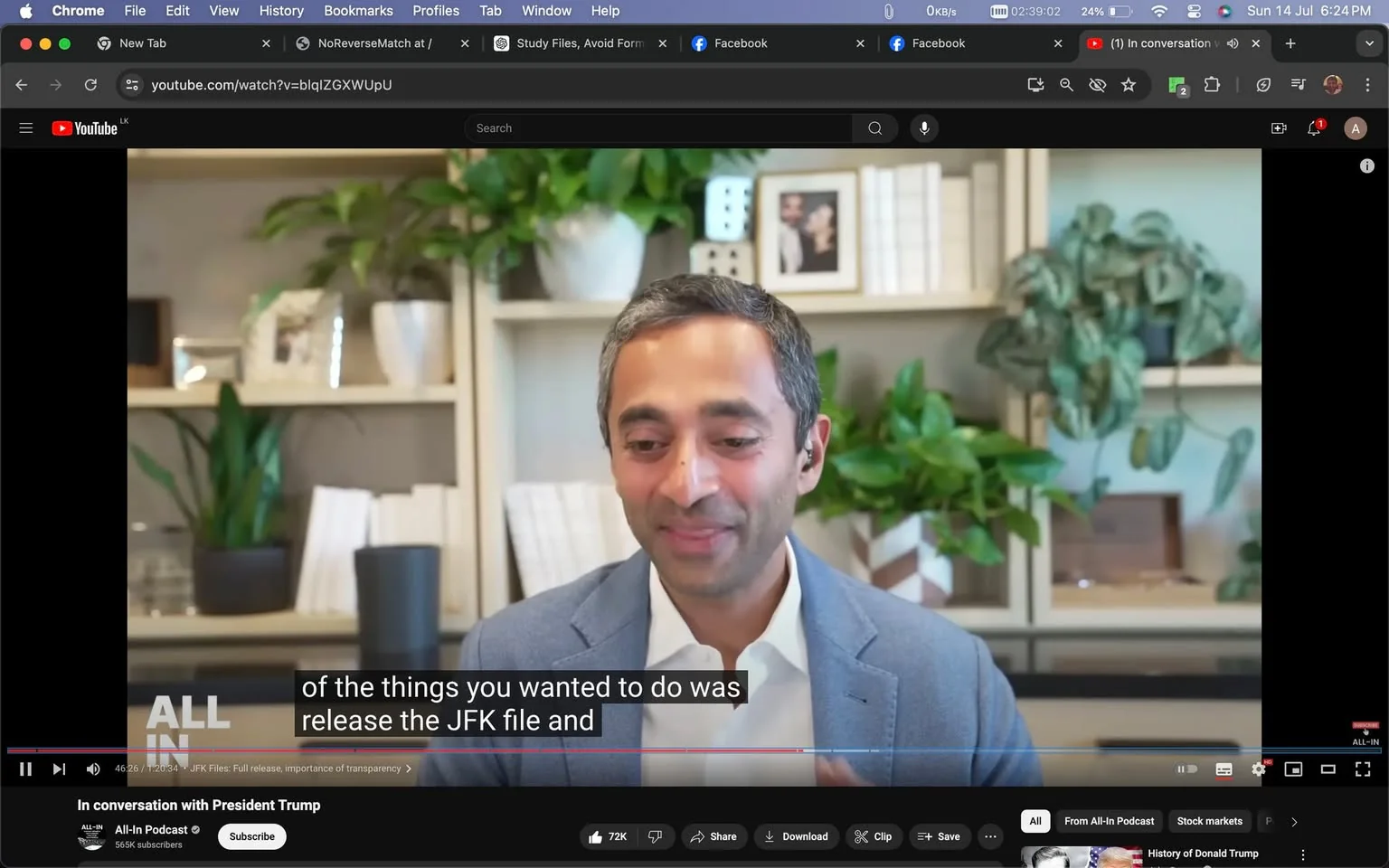Open All-In Podcast channel avatar
Screen dimensions: 1389x868
pos(92,837)
